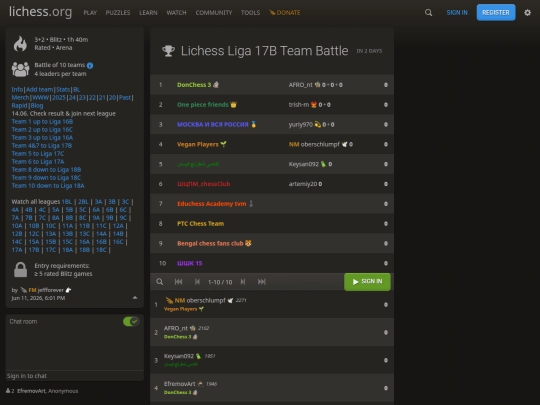The height and width of the screenshot is (405, 540).
Task: Watch league 10A link
Action: click(x=17, y=226)
